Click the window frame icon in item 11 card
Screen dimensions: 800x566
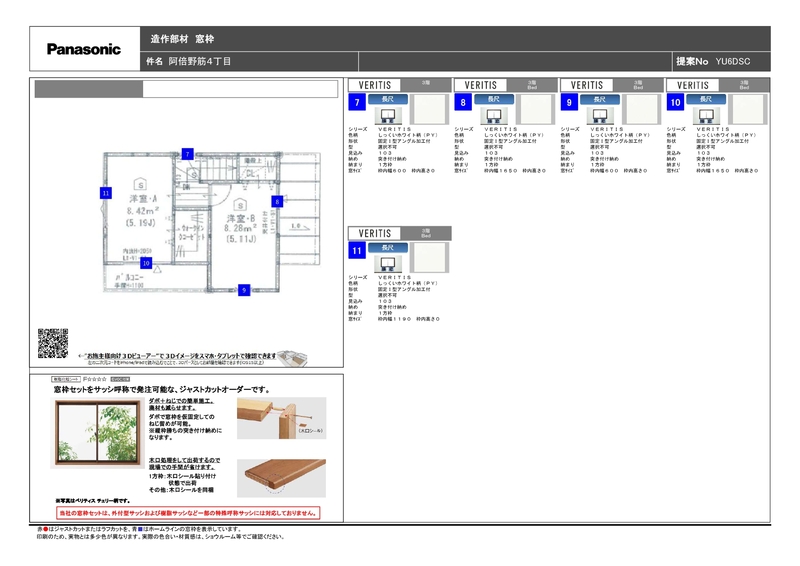click(386, 263)
